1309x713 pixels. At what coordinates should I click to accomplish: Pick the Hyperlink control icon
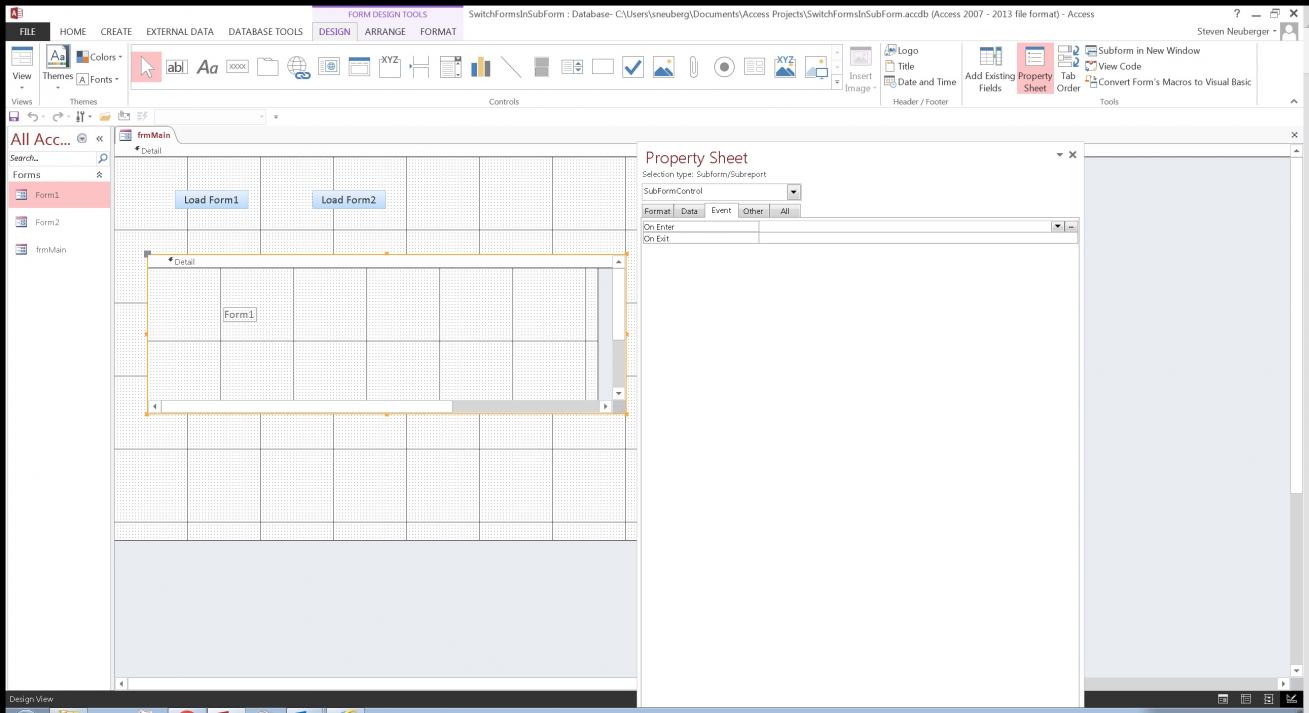pos(298,67)
